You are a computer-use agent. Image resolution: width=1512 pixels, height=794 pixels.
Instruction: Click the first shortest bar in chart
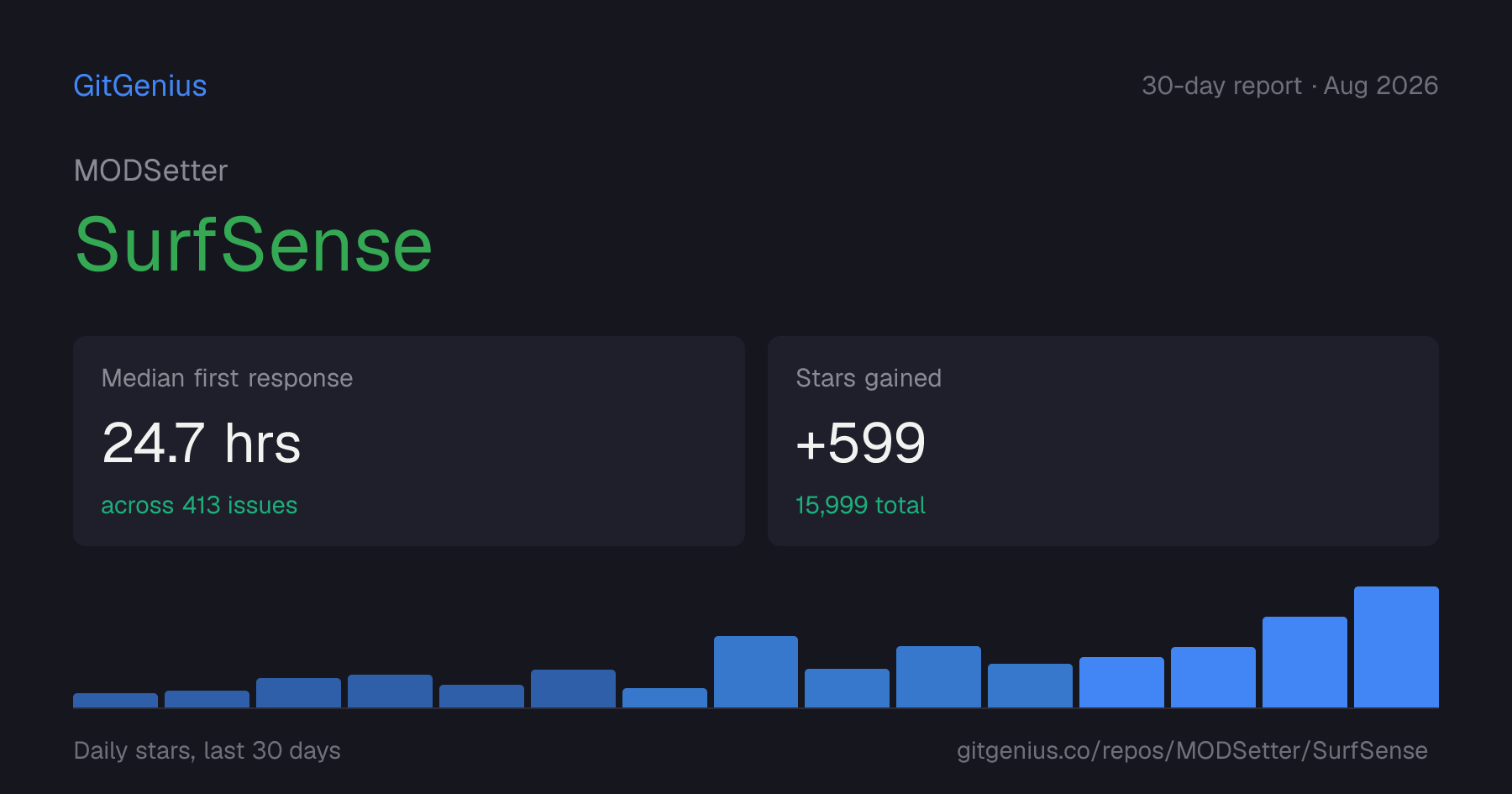click(x=115, y=700)
